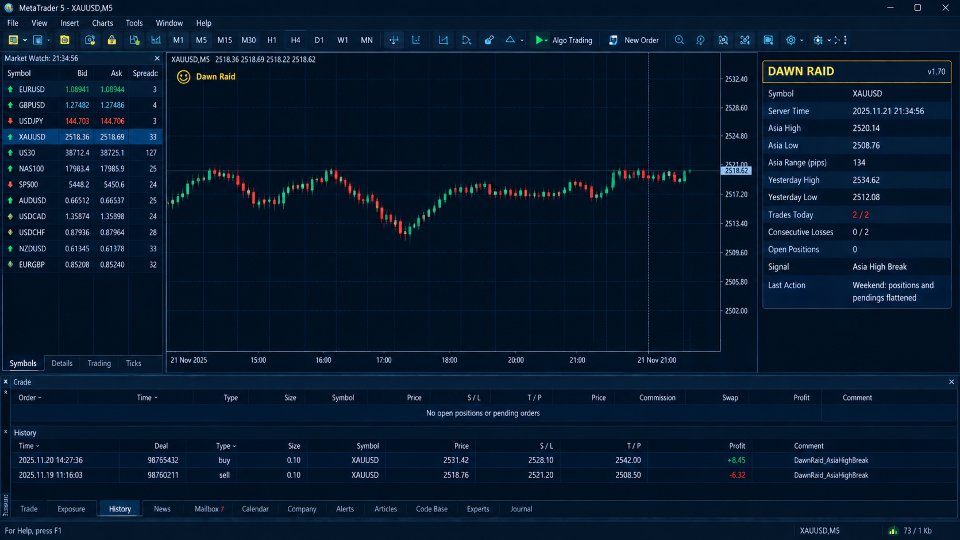Screen dimensions: 960x540
Task: Click the vertical dots toolbar overflow icon
Action: click(846, 40)
